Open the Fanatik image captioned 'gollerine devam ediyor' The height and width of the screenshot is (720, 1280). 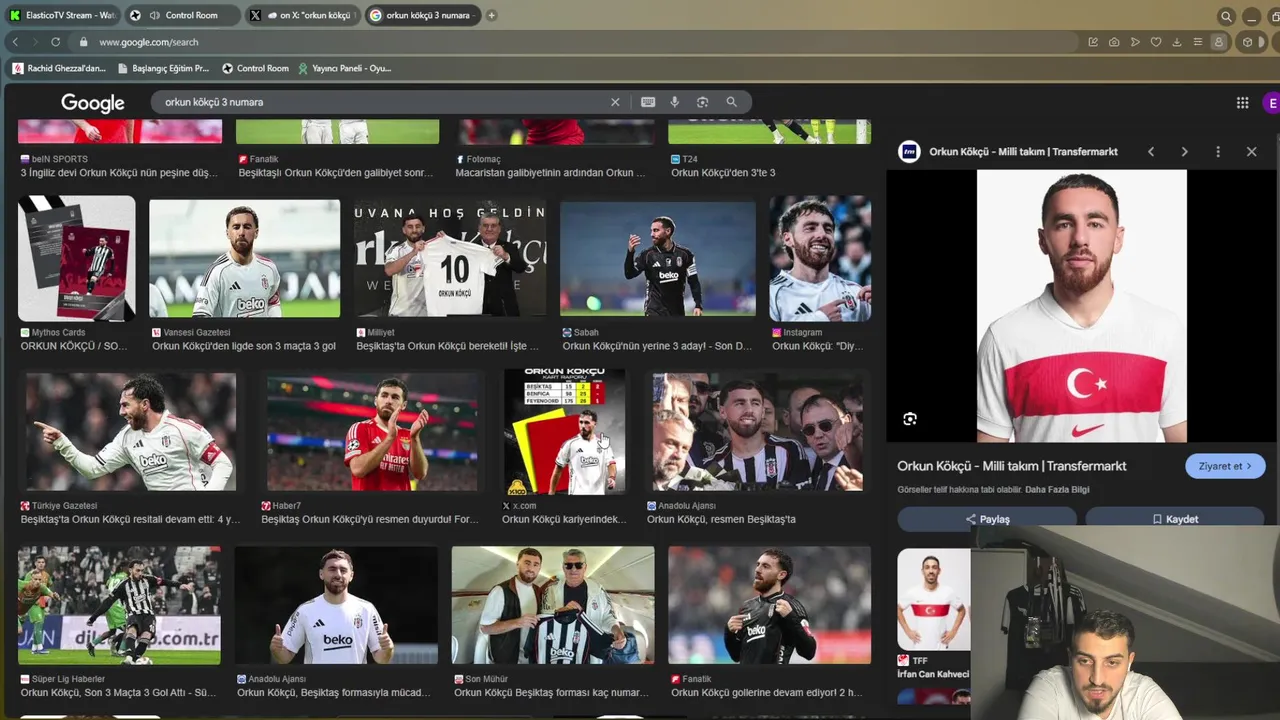pos(770,606)
